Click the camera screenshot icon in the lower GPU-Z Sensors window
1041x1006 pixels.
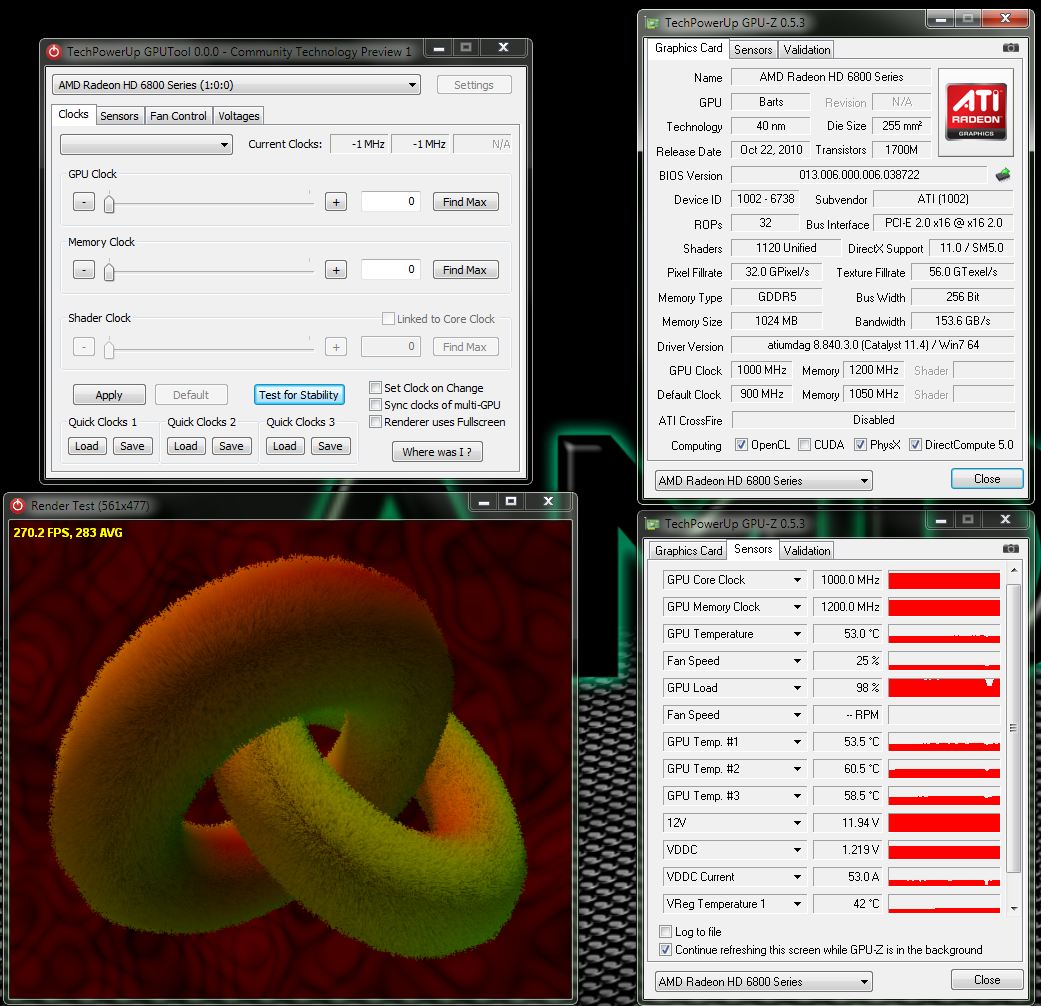tap(1010, 548)
